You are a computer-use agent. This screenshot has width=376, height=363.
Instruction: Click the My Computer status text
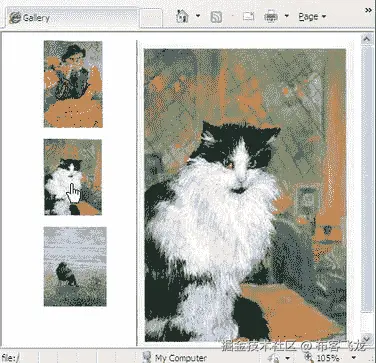click(181, 358)
